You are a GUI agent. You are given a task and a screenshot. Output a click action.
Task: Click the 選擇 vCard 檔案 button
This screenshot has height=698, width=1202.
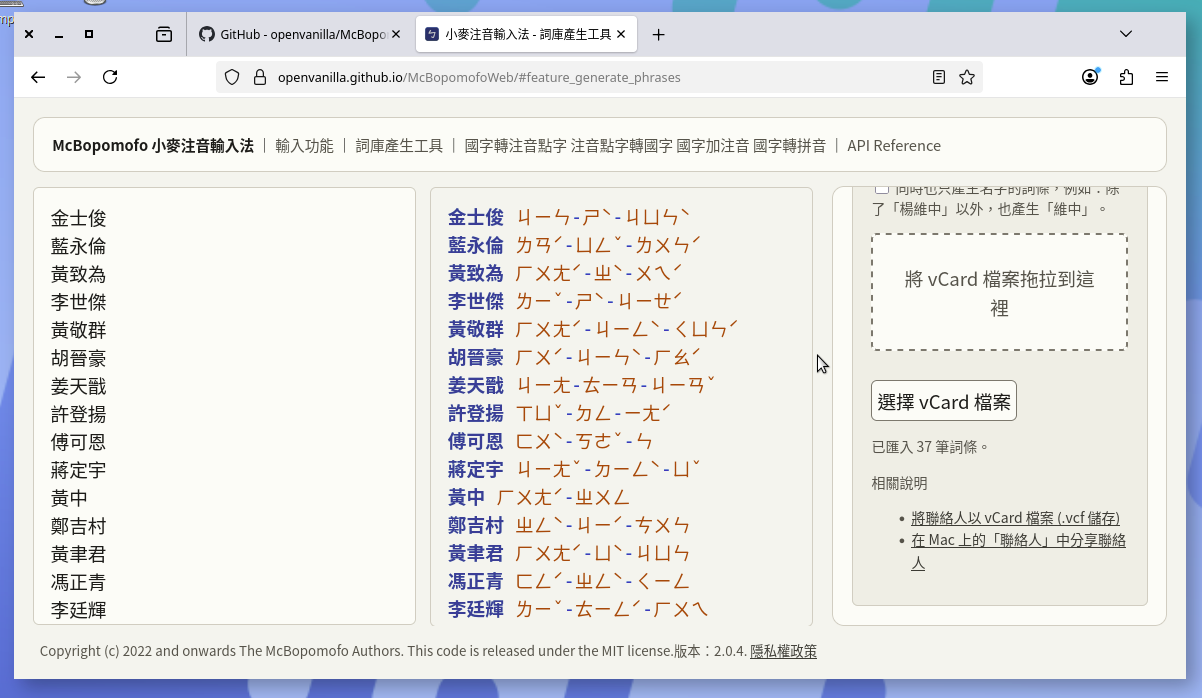[x=944, y=401]
